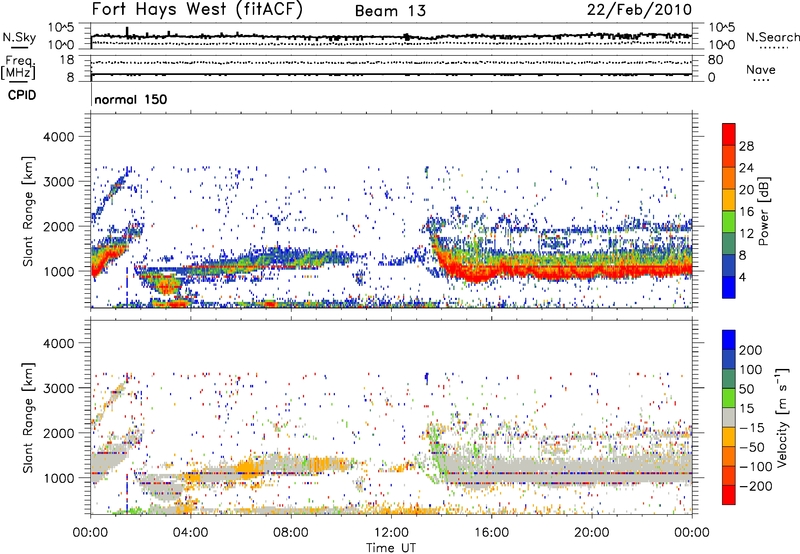Click the '2000' tick in the power panel
This screenshot has height=554, width=800.
click(x=58, y=226)
